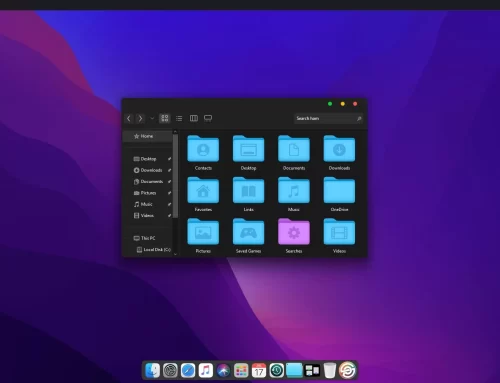Open Time Machine from the dock
Screen dimensions: 500x383
(x=277, y=370)
